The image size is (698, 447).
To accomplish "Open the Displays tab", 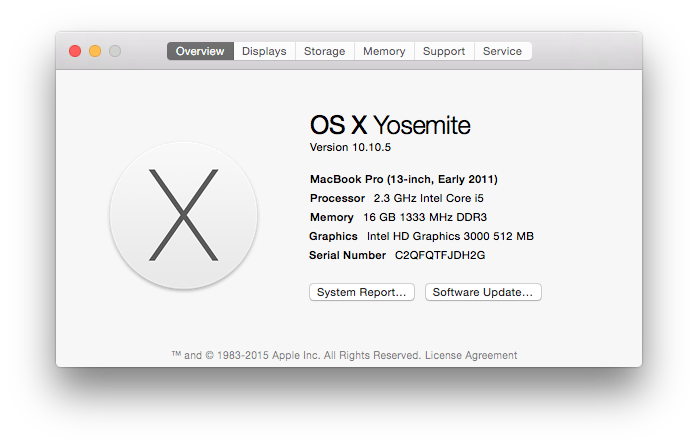I will tap(264, 51).
